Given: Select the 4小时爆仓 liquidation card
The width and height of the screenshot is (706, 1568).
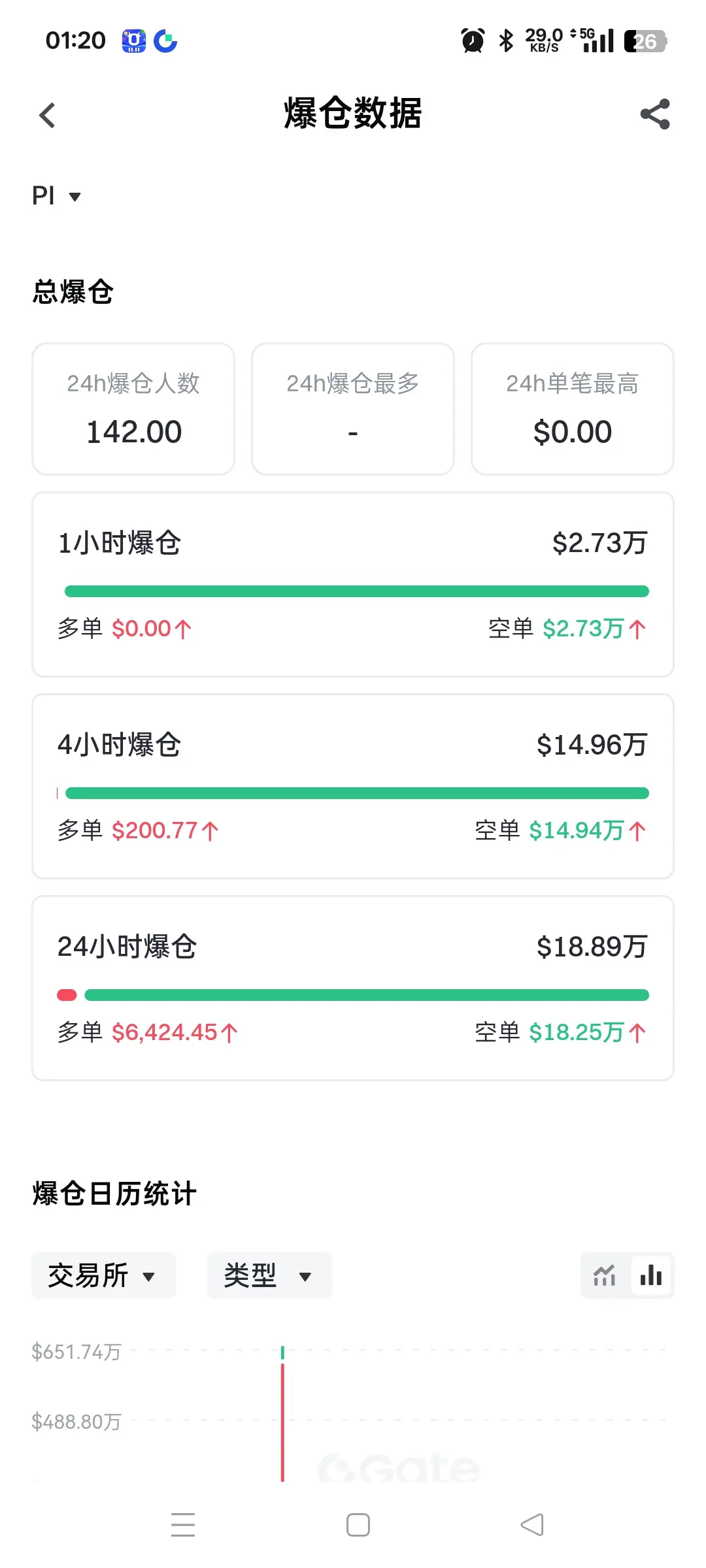Looking at the screenshot, I should [x=353, y=786].
